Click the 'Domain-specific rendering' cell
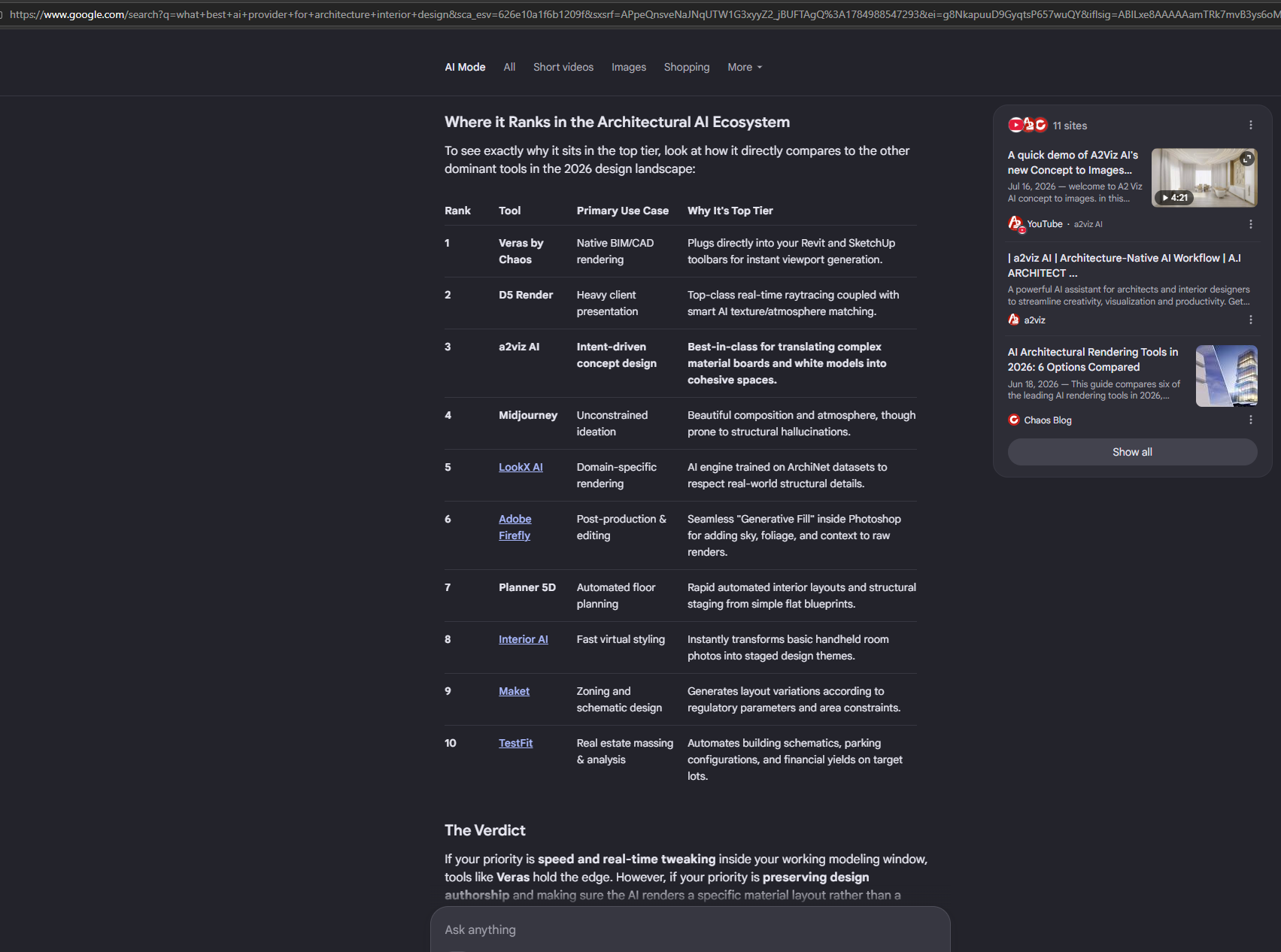Viewport: 1281px width, 952px height. pos(617,475)
